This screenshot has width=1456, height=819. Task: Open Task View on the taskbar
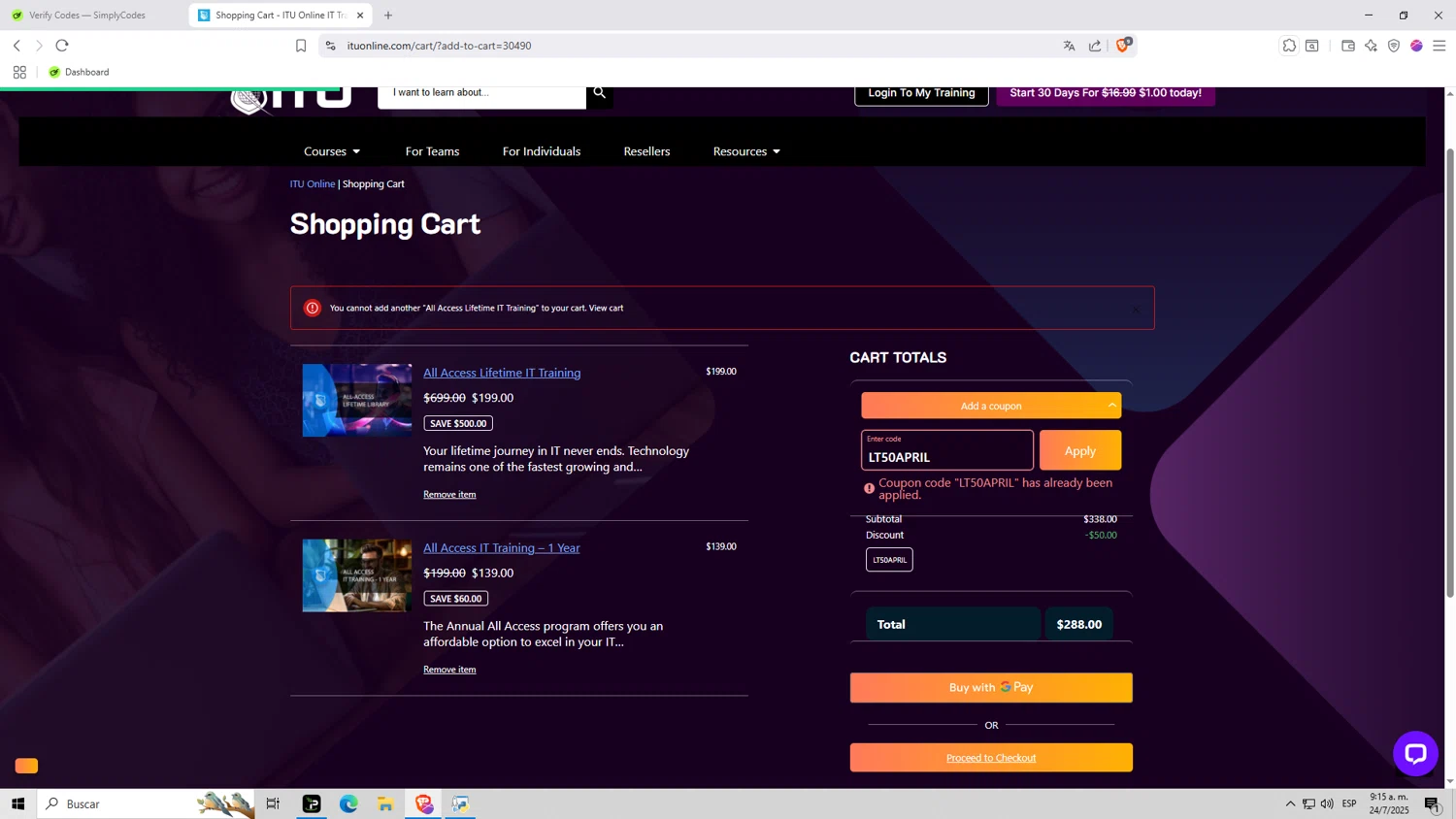point(273,803)
